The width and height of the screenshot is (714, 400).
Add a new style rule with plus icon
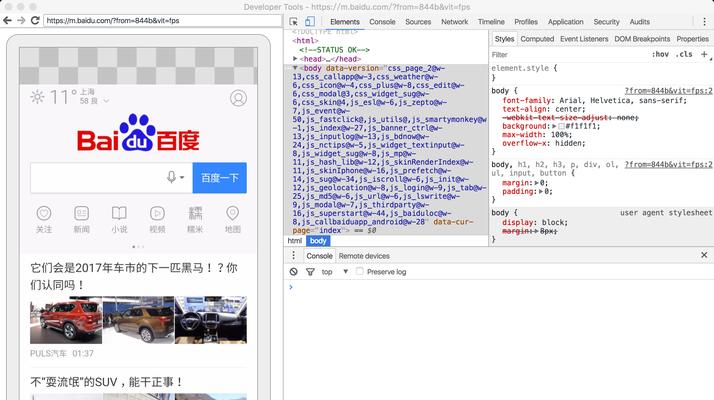(x=704, y=54)
